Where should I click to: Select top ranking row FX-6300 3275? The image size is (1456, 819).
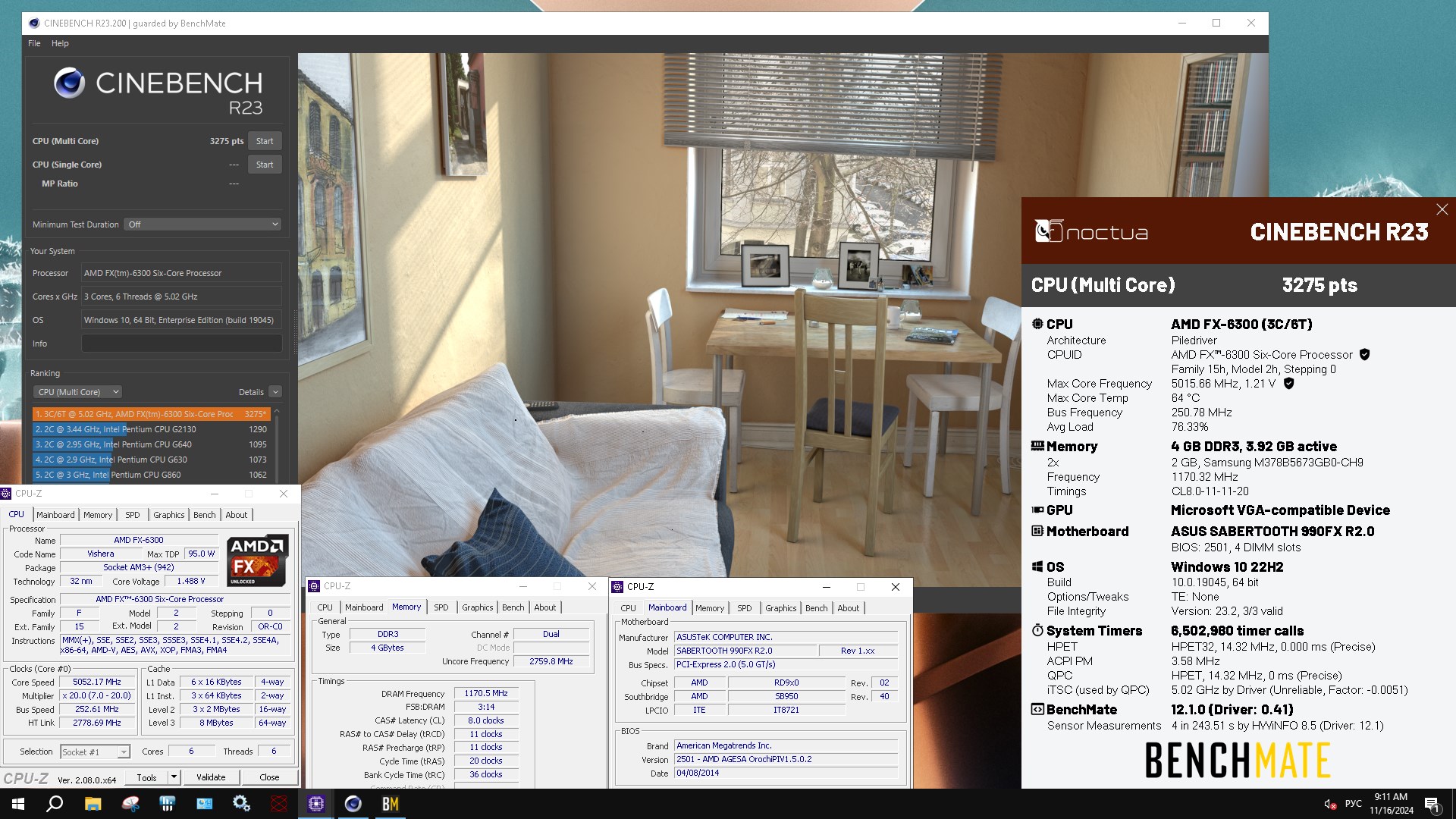pyautogui.click(x=151, y=414)
